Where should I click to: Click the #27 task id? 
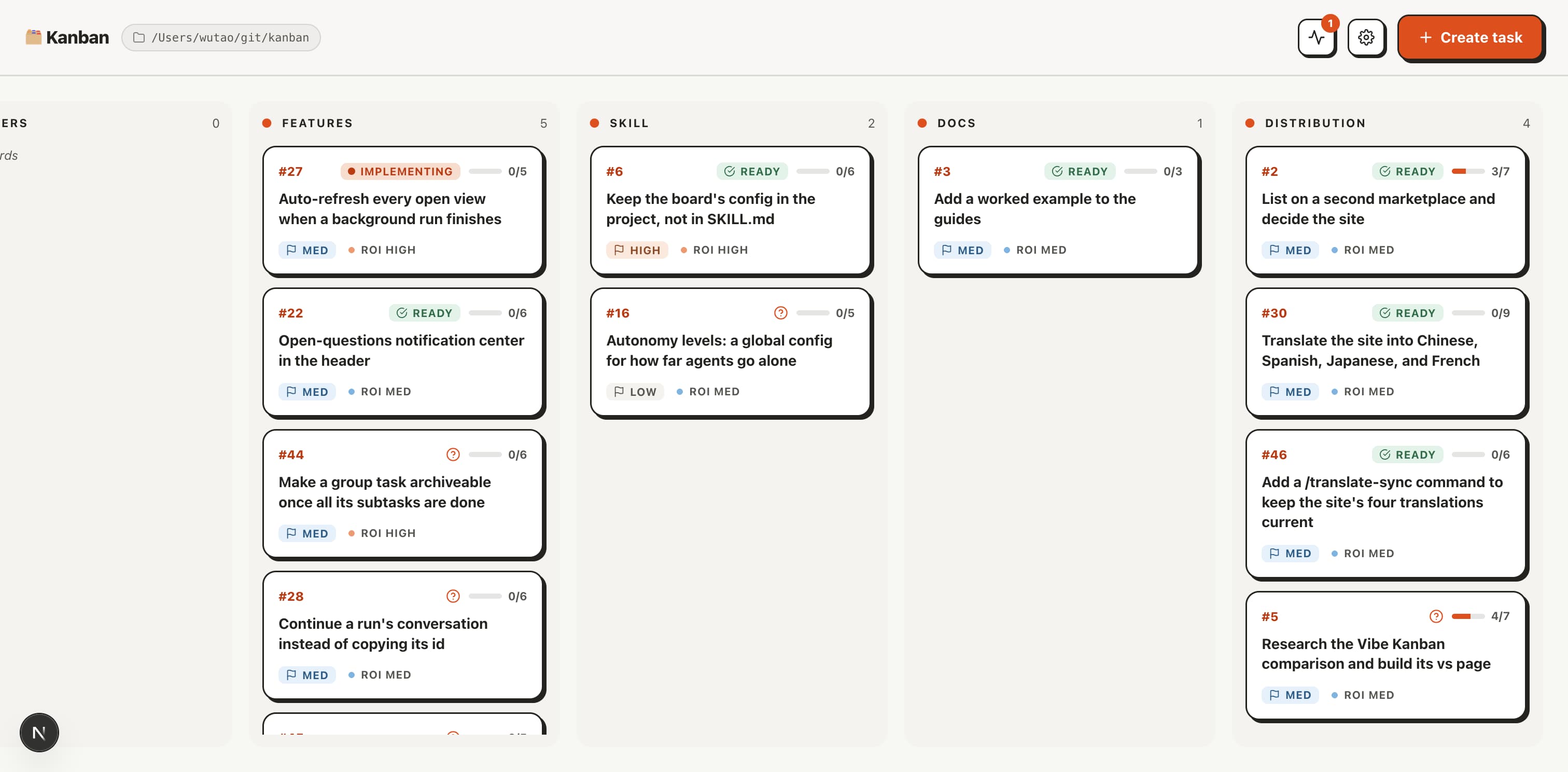[290, 172]
